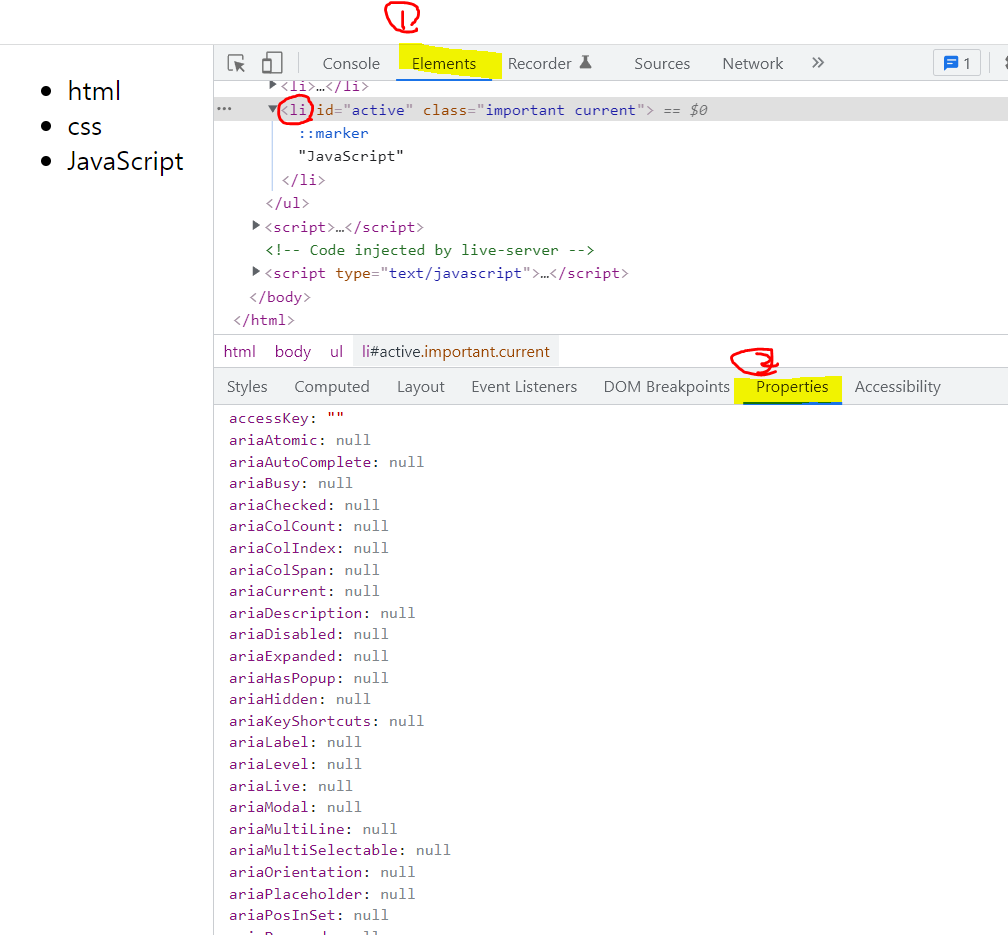Expand the collapsed li node arrow

point(273,85)
